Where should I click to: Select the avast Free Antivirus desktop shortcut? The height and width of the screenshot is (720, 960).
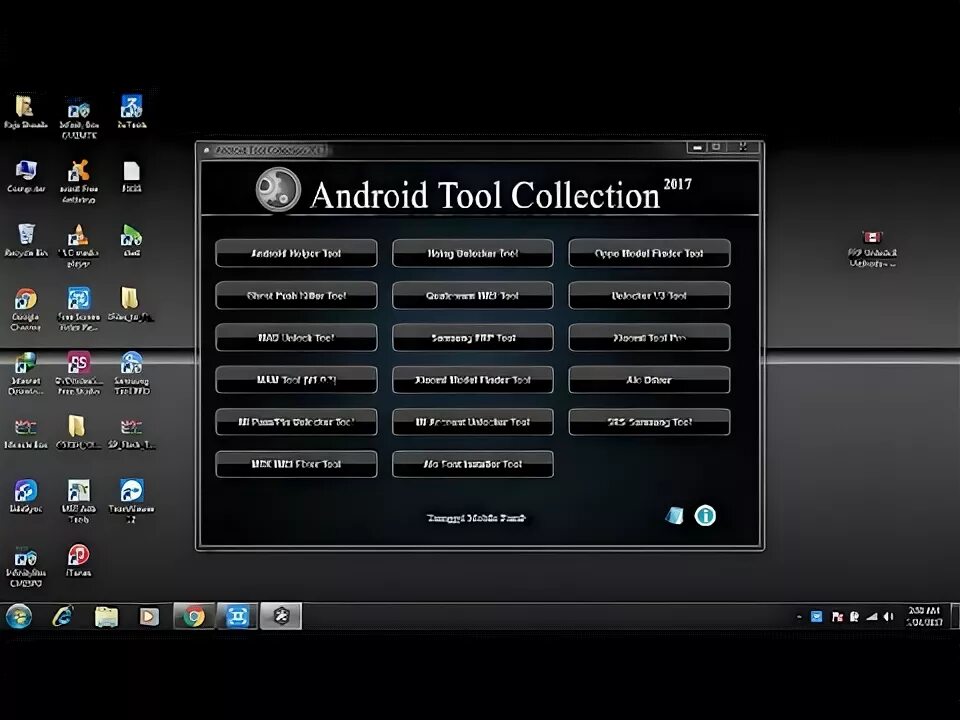coord(78,181)
